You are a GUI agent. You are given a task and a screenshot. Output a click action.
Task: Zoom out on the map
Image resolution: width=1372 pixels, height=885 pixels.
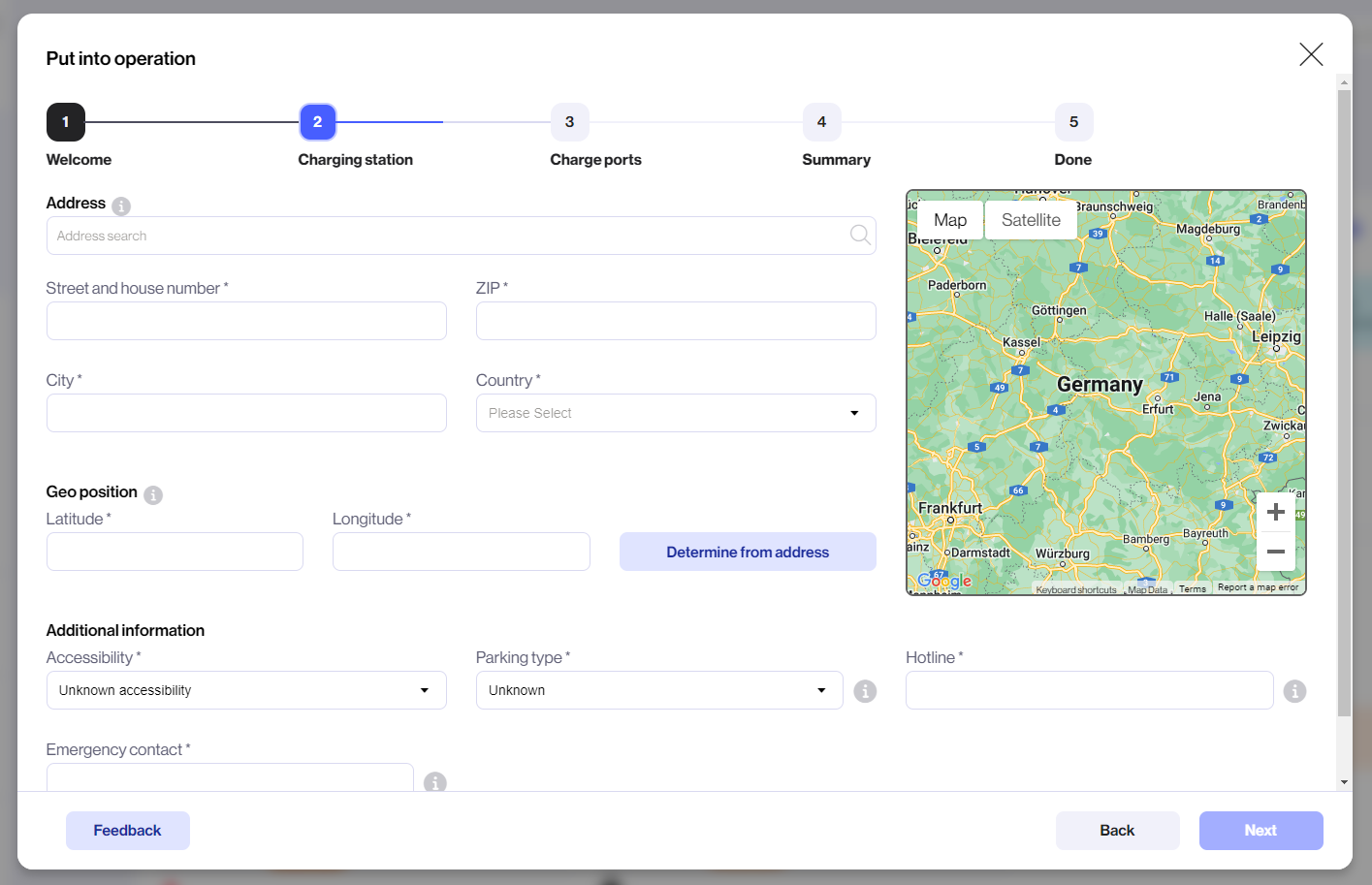(x=1276, y=552)
